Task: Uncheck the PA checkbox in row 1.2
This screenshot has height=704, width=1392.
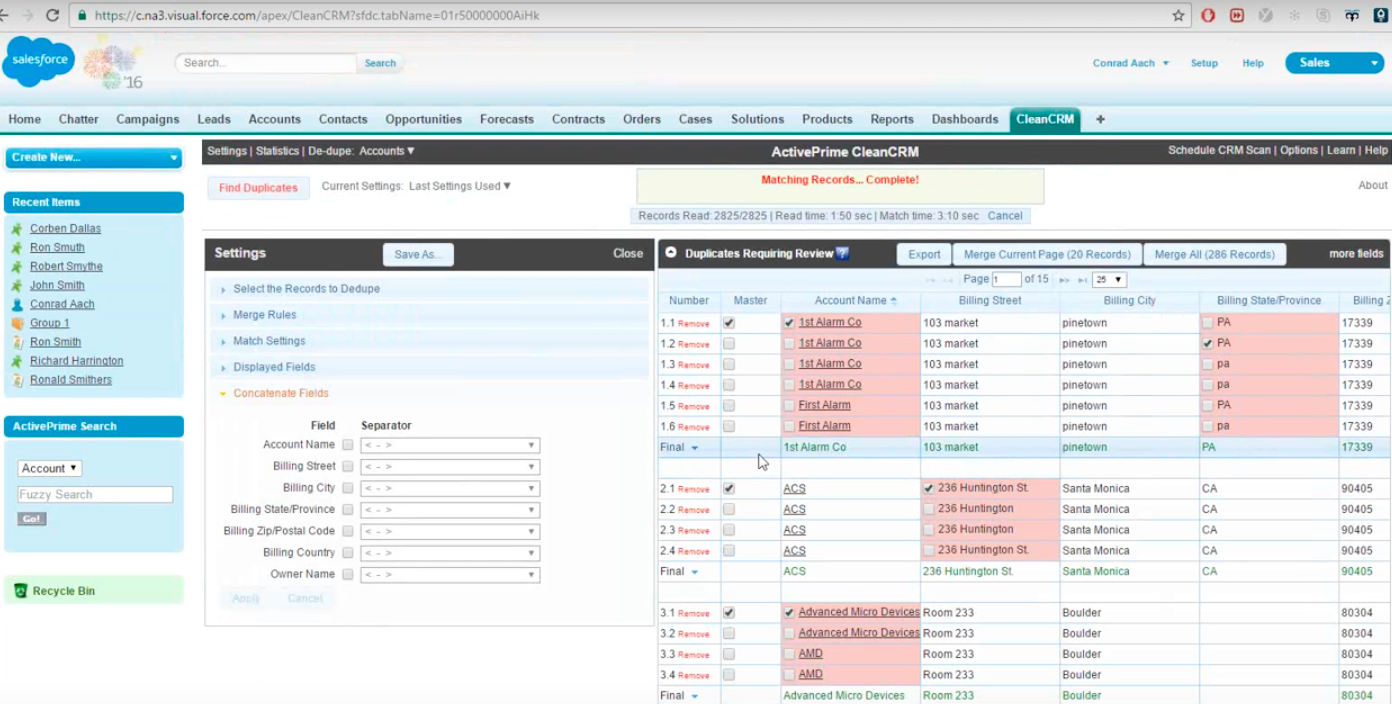Action: (1209, 342)
